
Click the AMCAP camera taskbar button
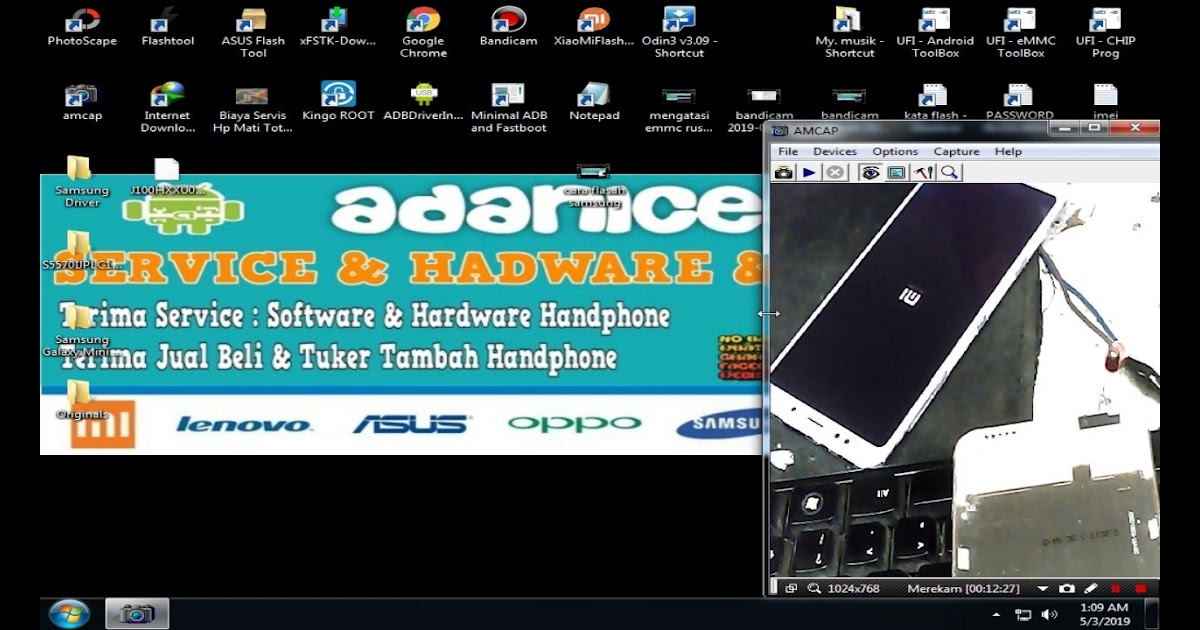pos(137,613)
